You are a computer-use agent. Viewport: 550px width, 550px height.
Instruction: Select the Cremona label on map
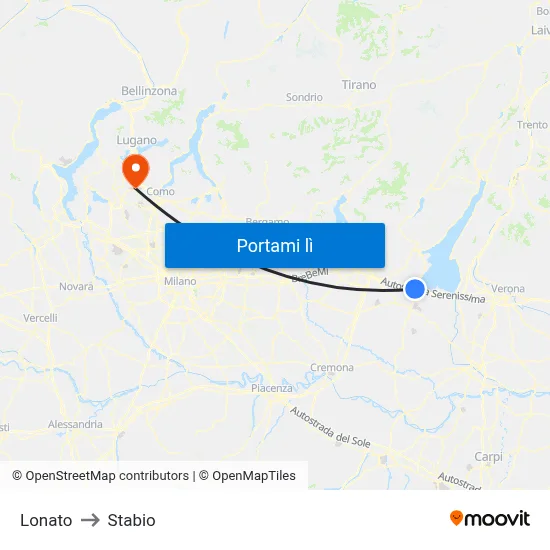(332, 367)
